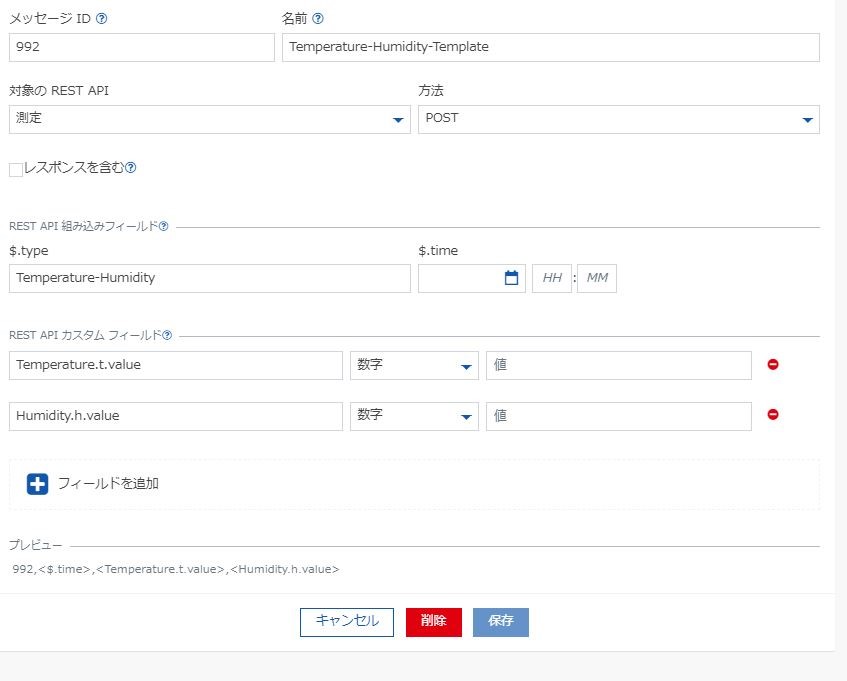Expand the 方法 POST dropdown
847x681 pixels.
click(x=618, y=119)
